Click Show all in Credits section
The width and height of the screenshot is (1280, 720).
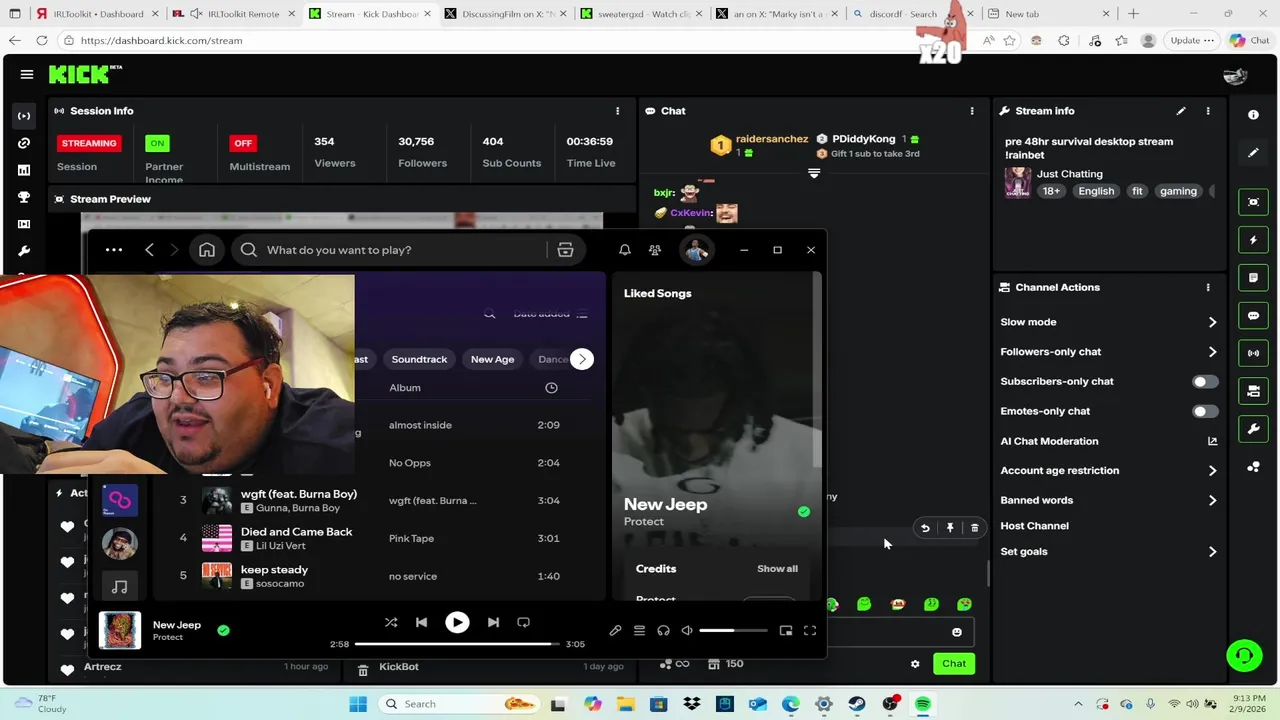pyautogui.click(x=777, y=569)
